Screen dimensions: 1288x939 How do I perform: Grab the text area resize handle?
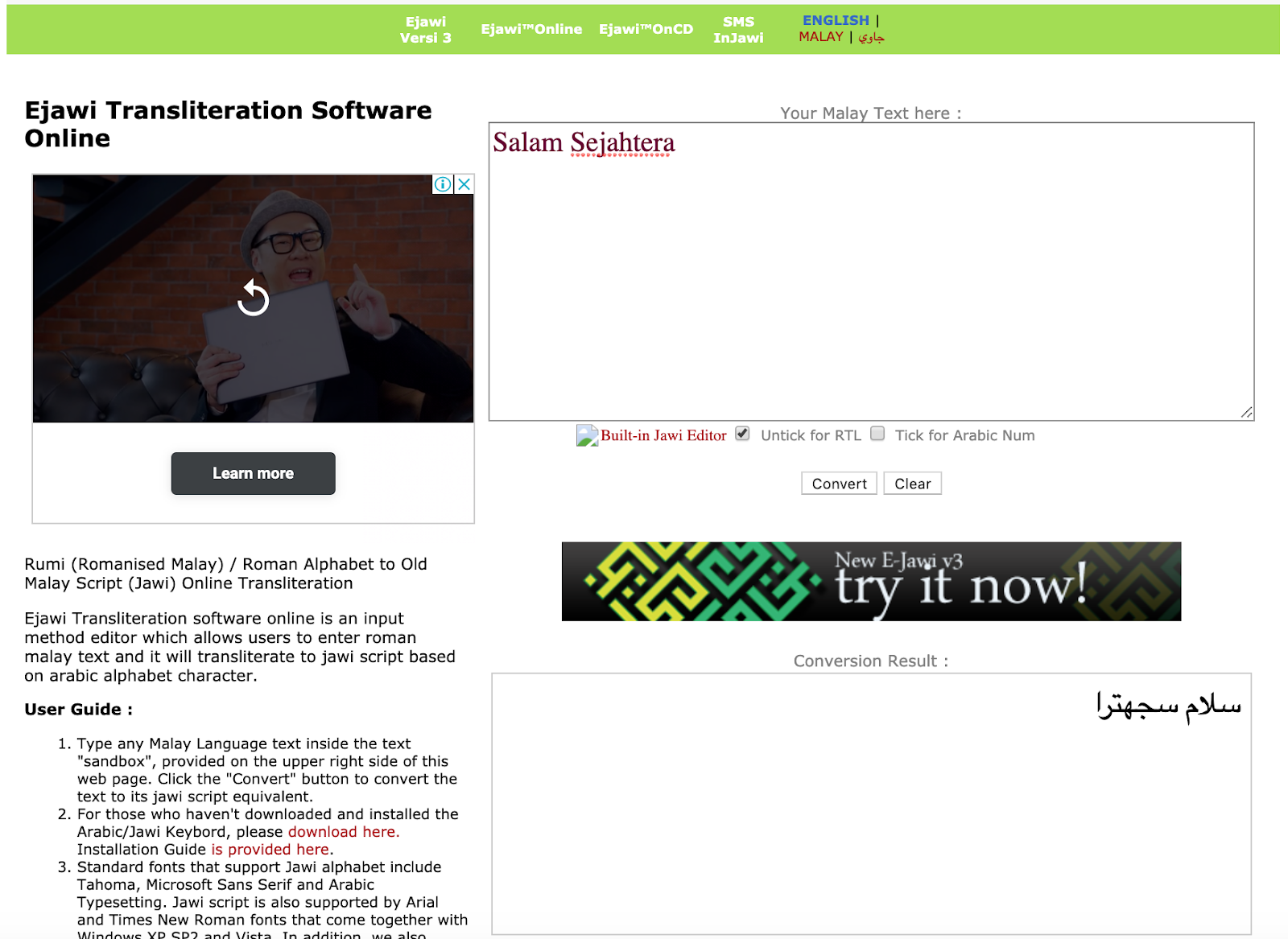[1246, 413]
